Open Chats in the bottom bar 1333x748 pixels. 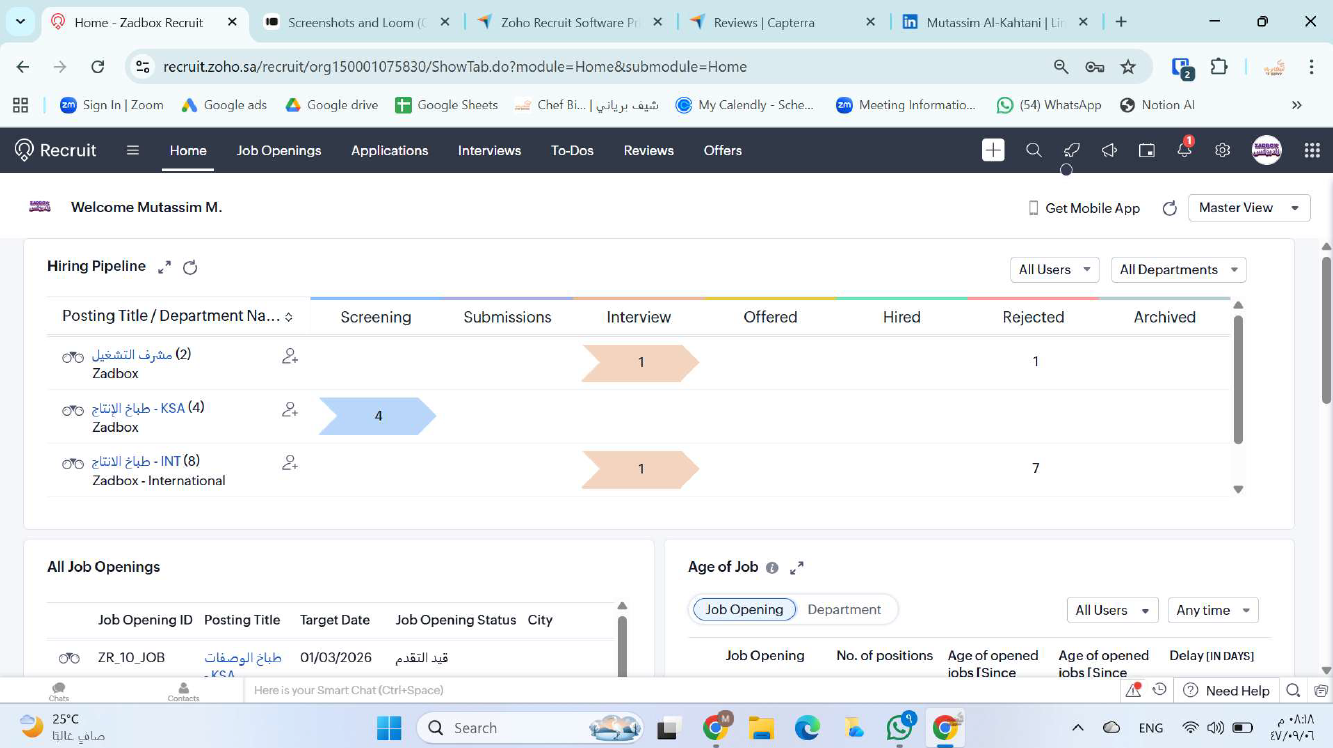point(59,691)
